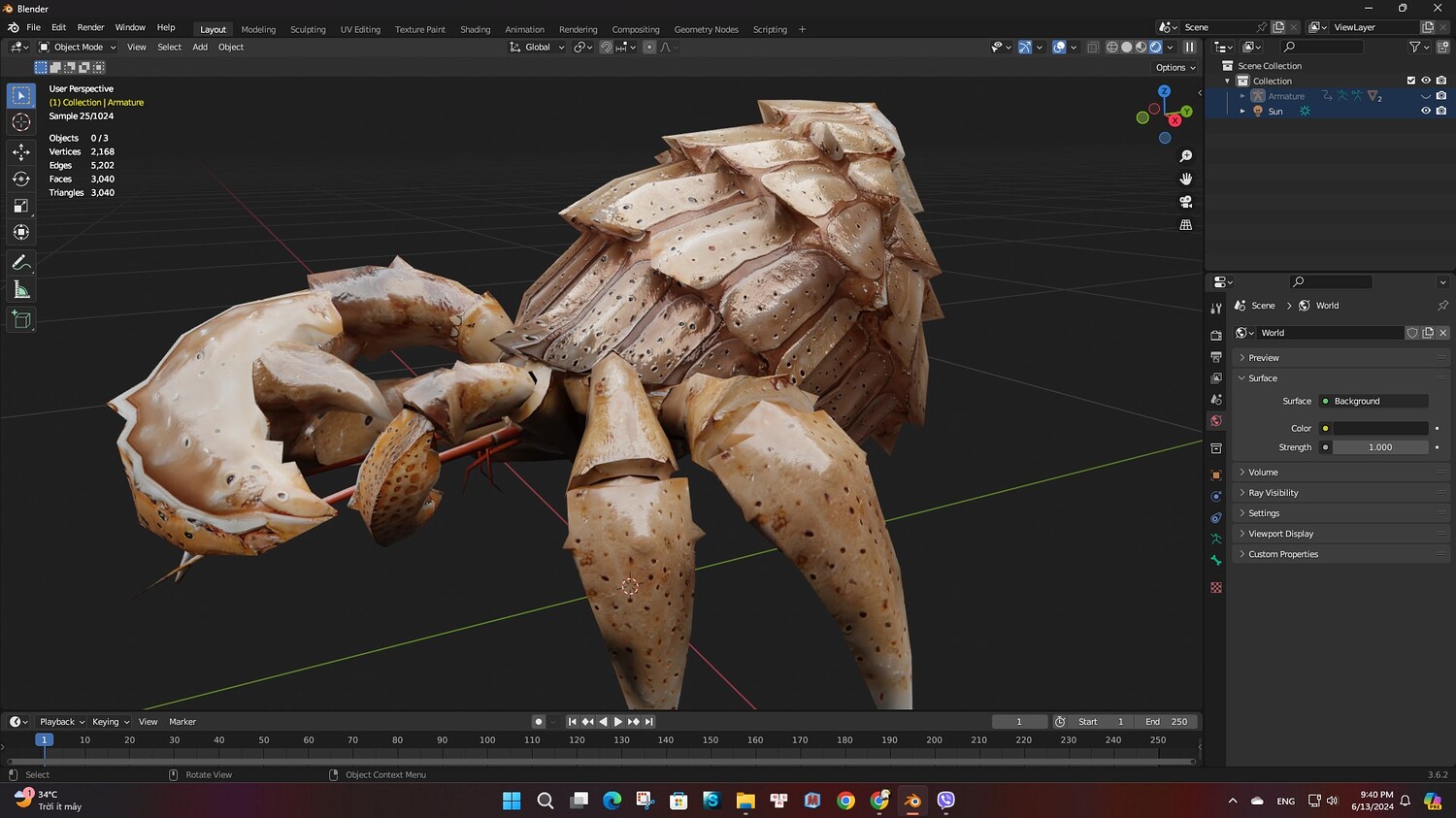The image size is (1456, 818).
Task: Activate the Annotate pencil tool
Action: pyautogui.click(x=20, y=263)
